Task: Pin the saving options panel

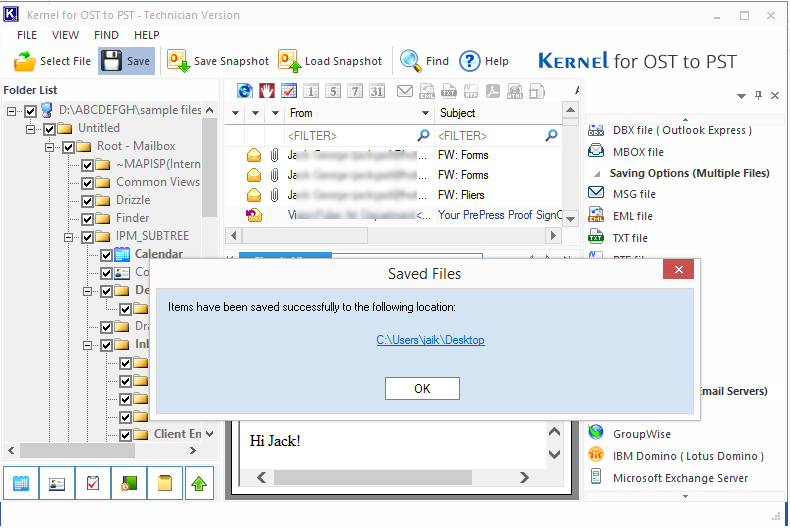Action: (x=758, y=95)
